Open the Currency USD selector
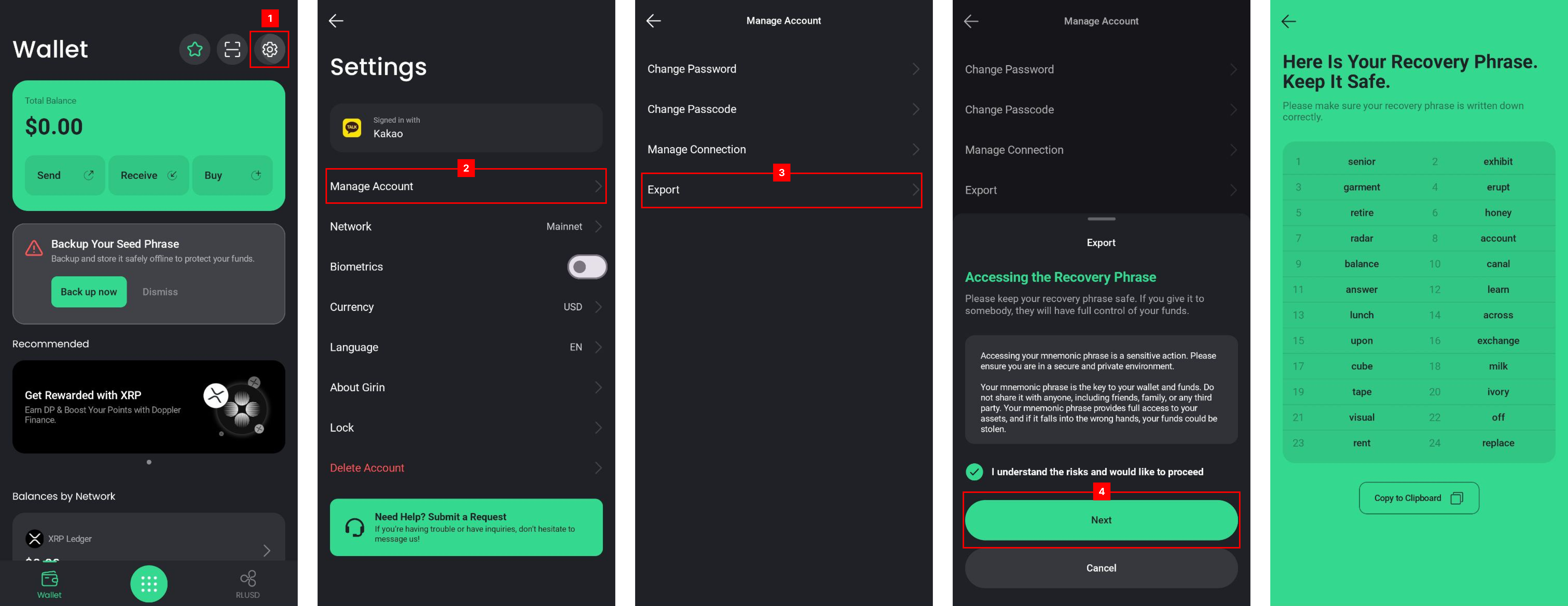Screen dimensions: 1568x606 pos(466,307)
